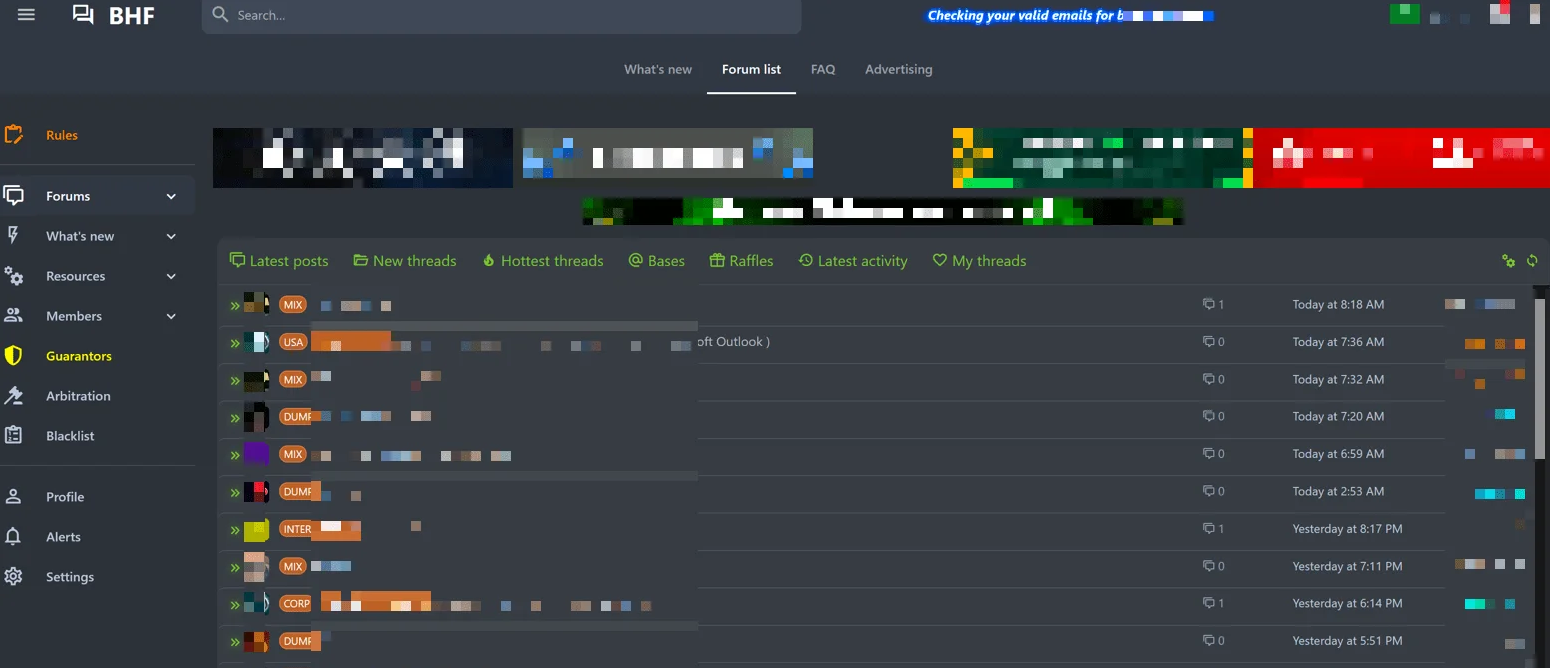1550x668 pixels.
Task: Expand the Members chevron
Action: tap(171, 316)
